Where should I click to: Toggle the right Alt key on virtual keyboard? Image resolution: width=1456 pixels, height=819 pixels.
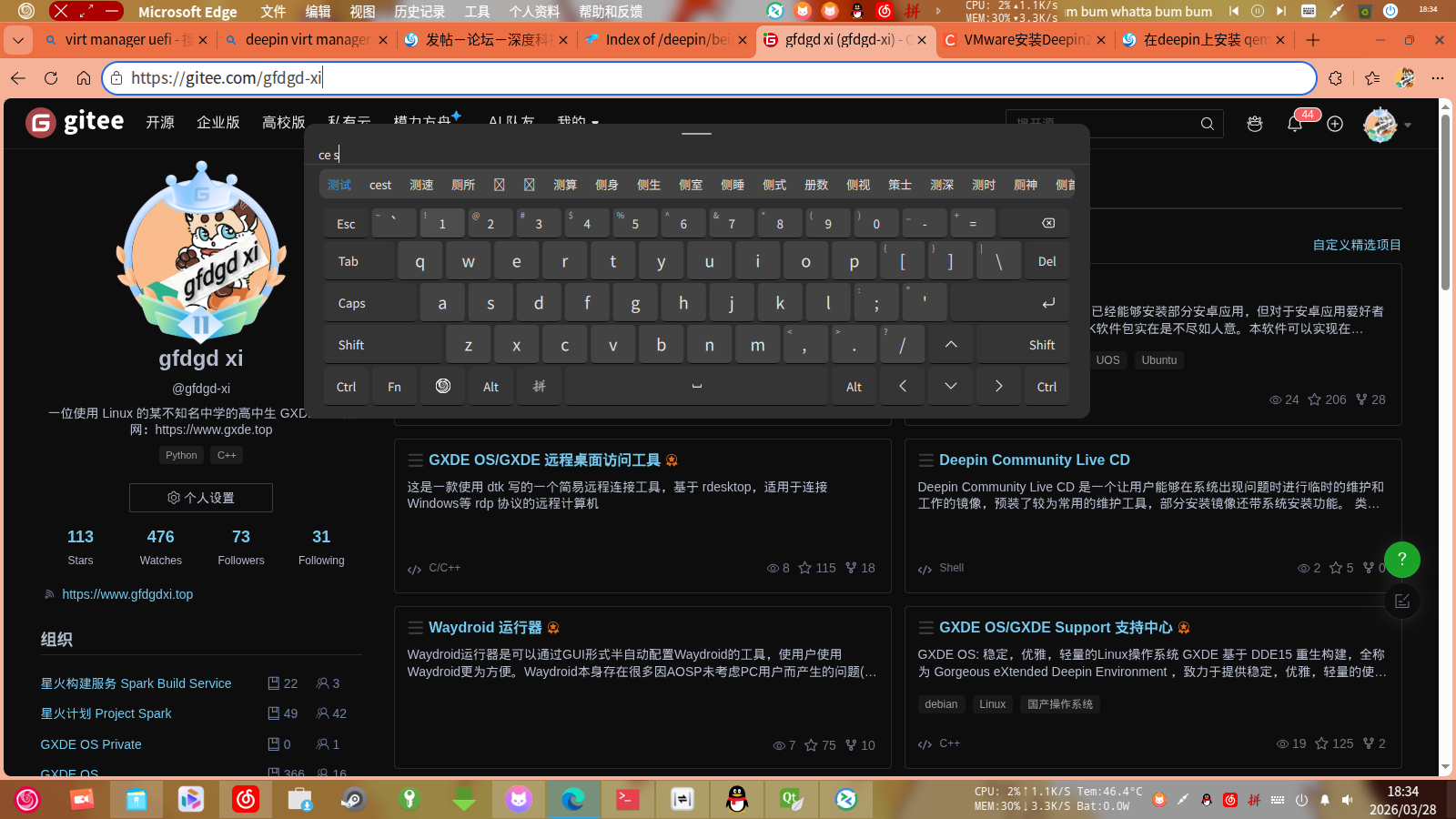(854, 387)
